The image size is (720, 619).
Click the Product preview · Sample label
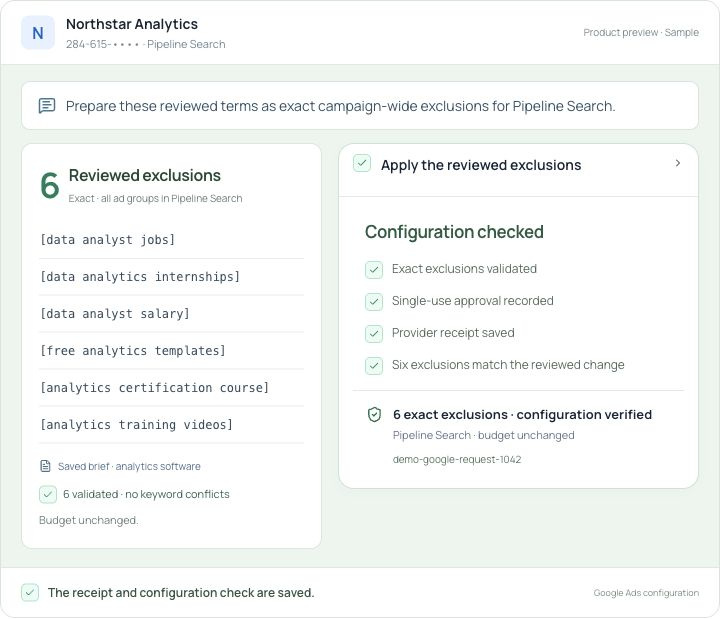click(x=641, y=33)
